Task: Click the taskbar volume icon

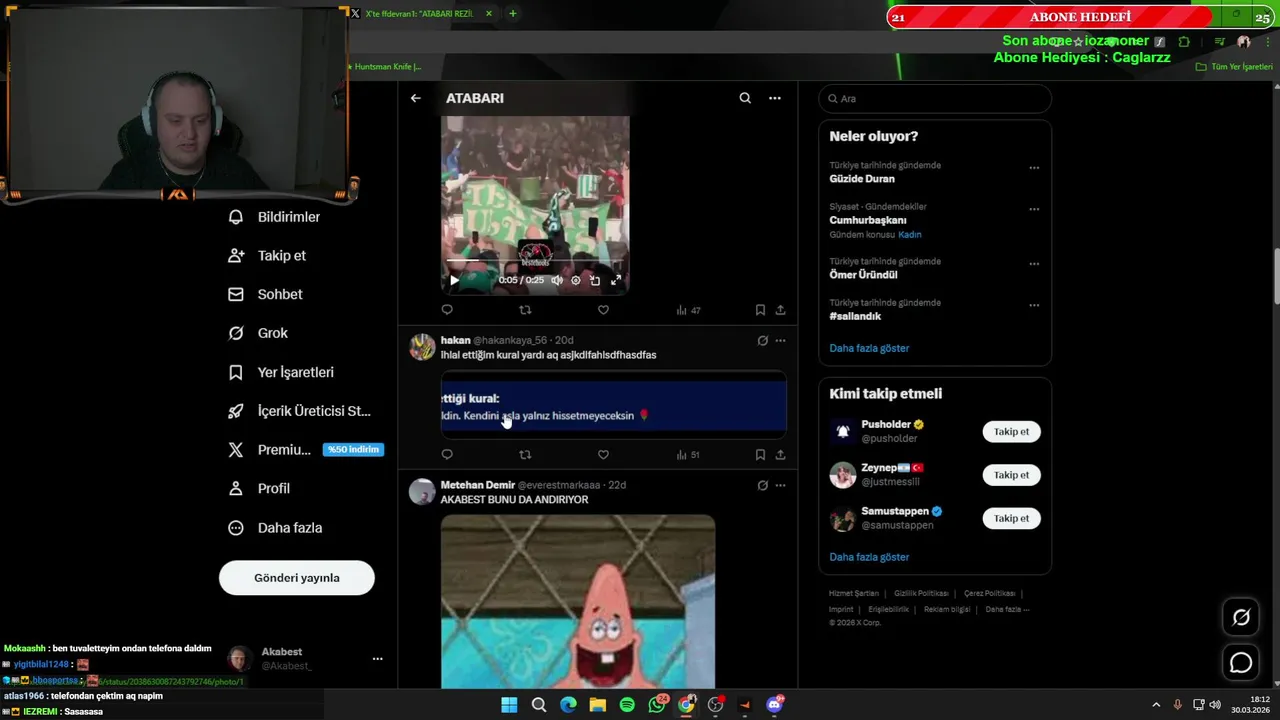Action: (x=1215, y=705)
